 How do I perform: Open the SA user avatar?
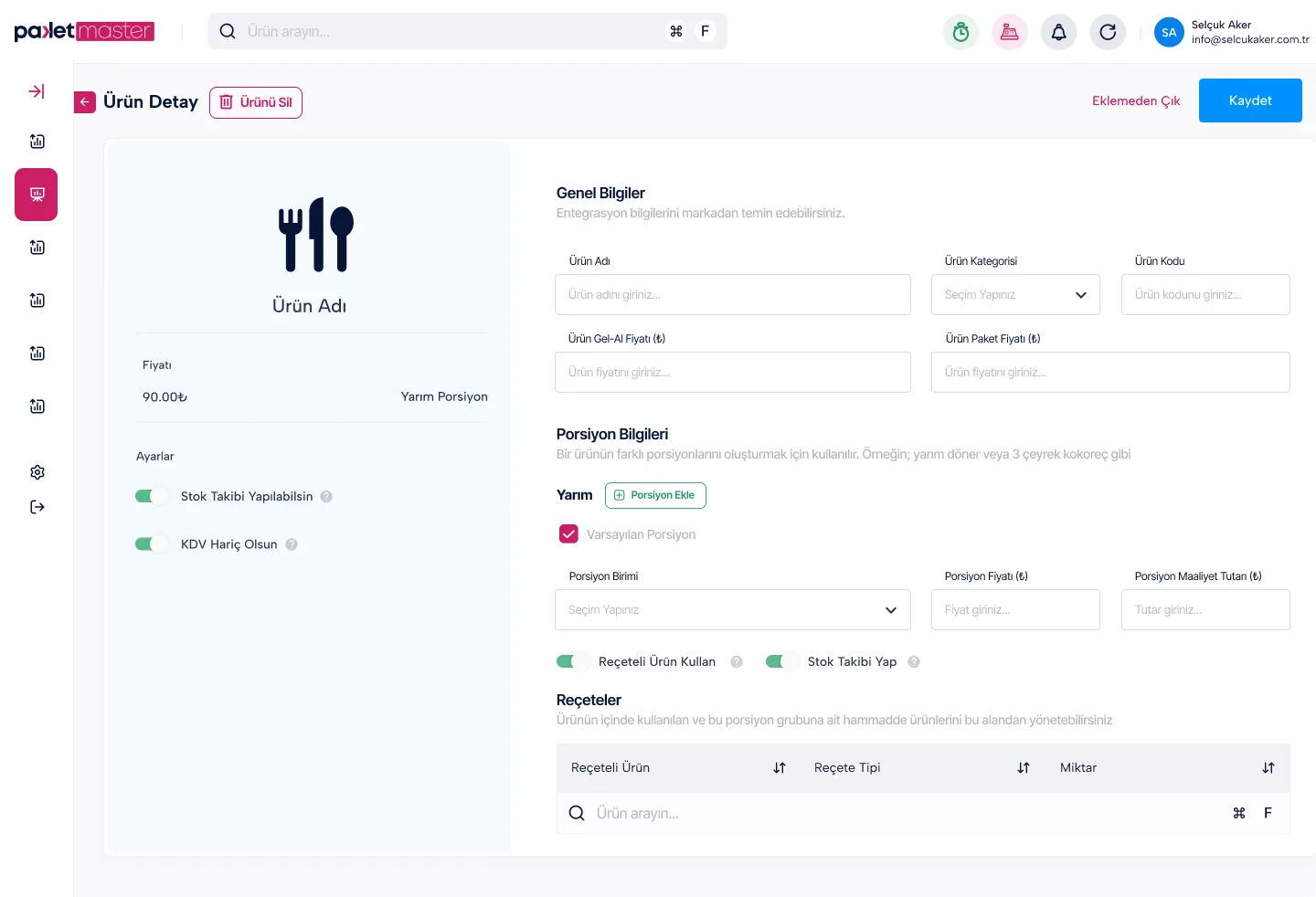point(1169,32)
